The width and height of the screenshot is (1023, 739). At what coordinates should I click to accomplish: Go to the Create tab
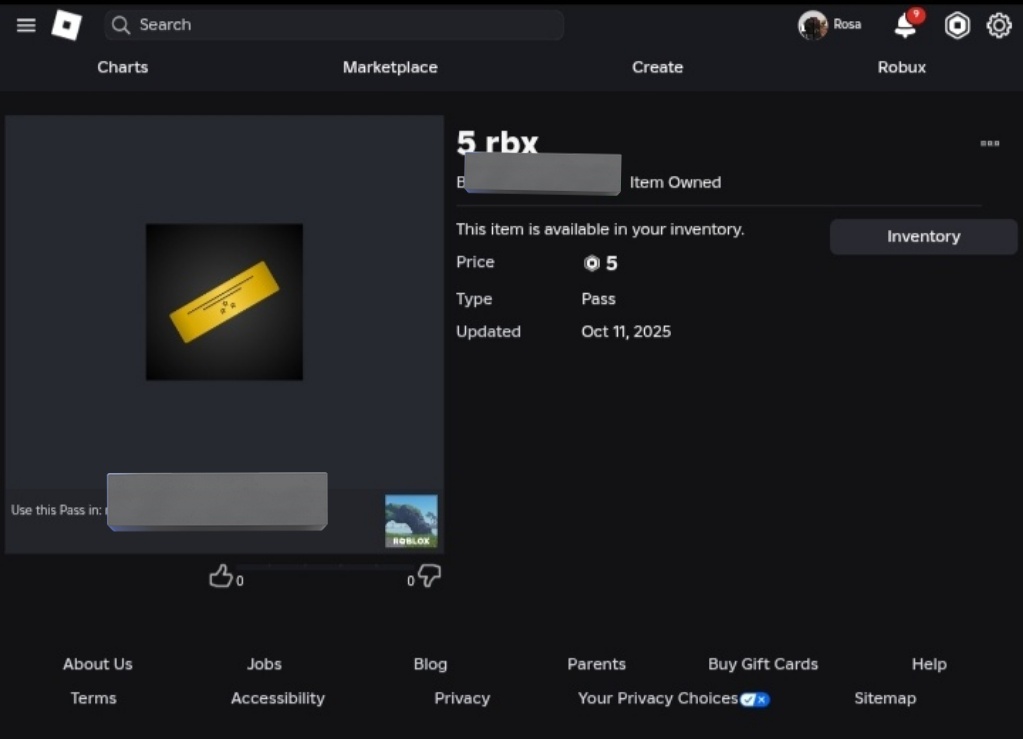pyautogui.click(x=657, y=67)
